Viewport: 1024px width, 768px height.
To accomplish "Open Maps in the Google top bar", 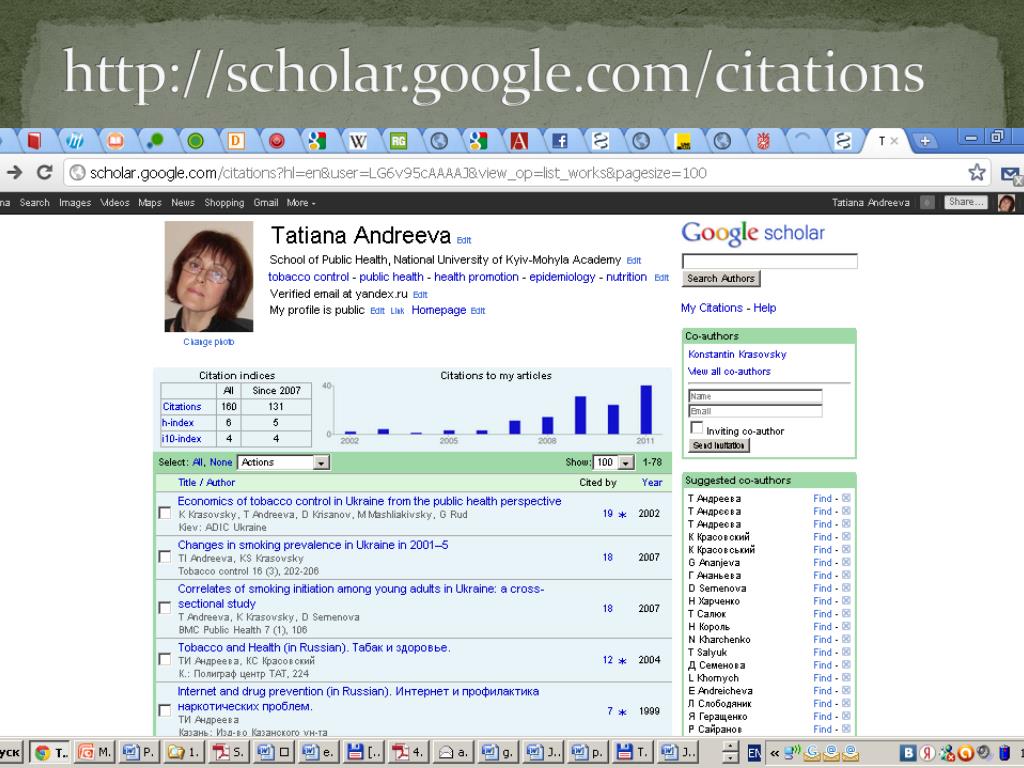I will (150, 203).
